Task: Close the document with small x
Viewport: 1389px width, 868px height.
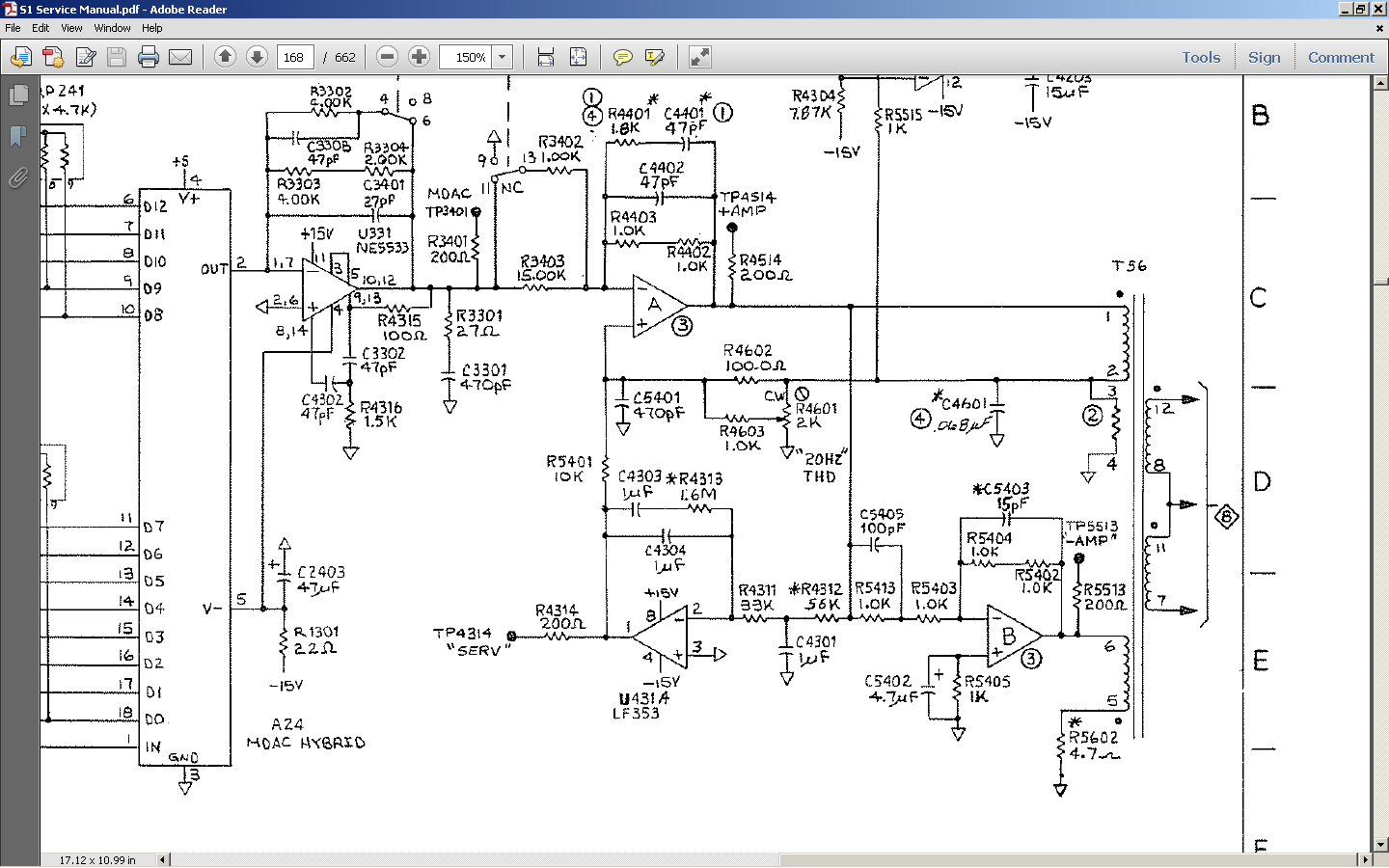Action: point(1379,28)
